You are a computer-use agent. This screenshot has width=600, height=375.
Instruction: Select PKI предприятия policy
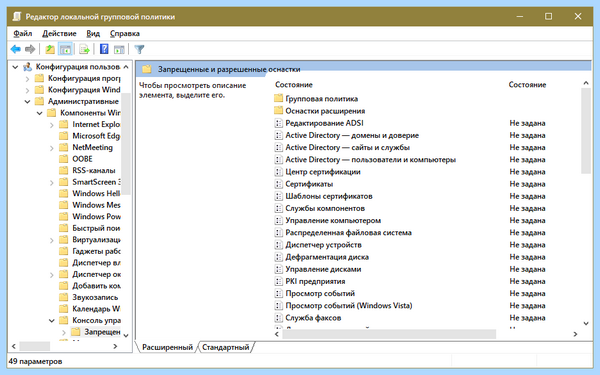(315, 281)
